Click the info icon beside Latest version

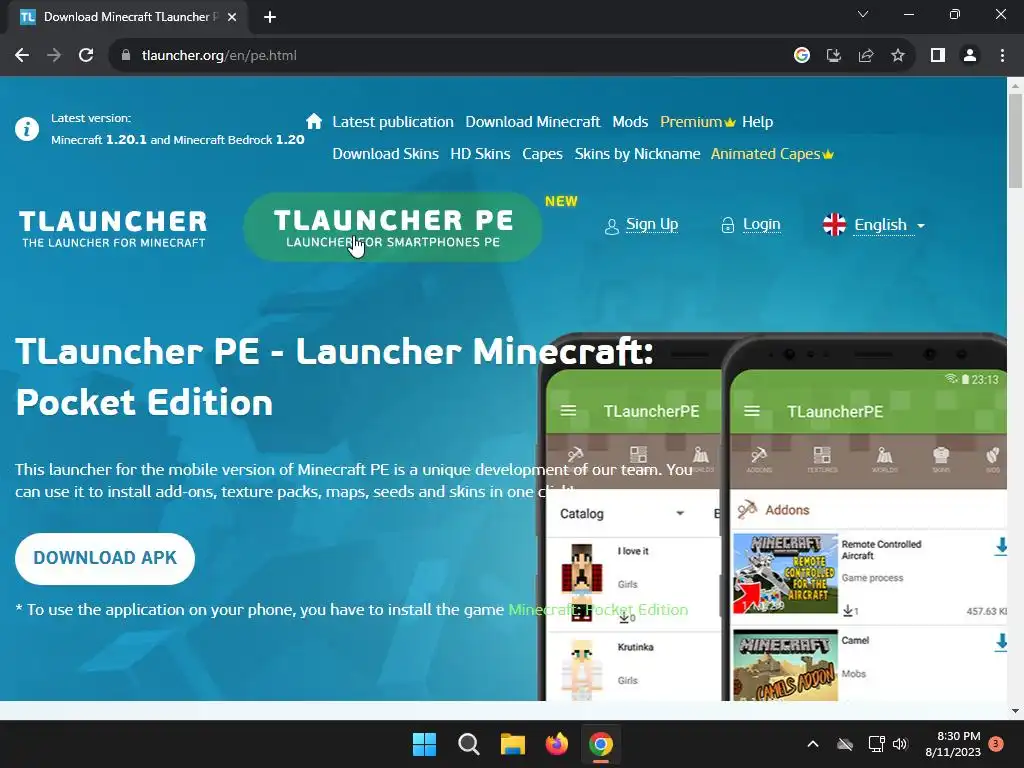[27, 129]
